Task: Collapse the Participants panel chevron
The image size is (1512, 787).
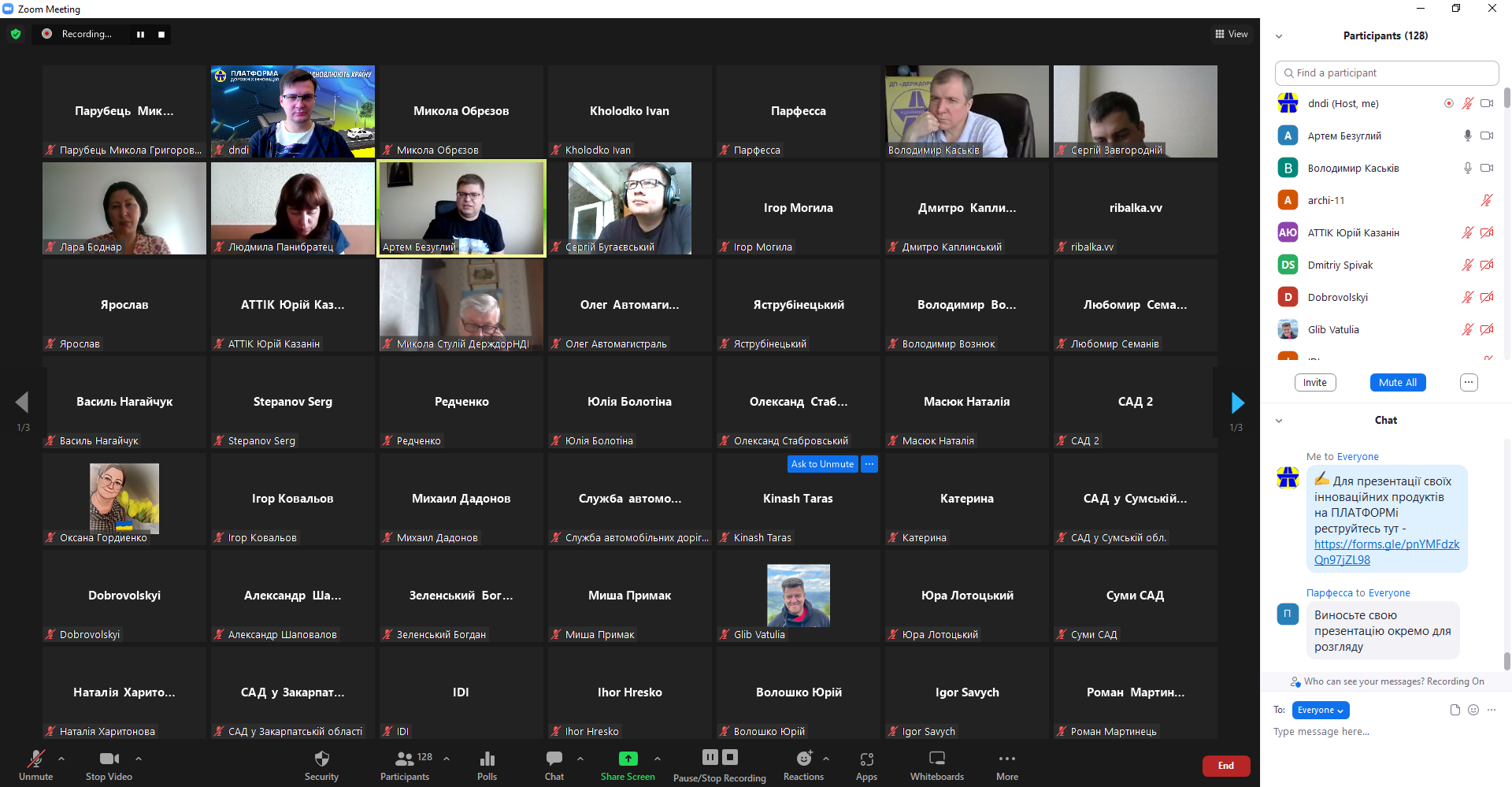Action: pos(1279,36)
